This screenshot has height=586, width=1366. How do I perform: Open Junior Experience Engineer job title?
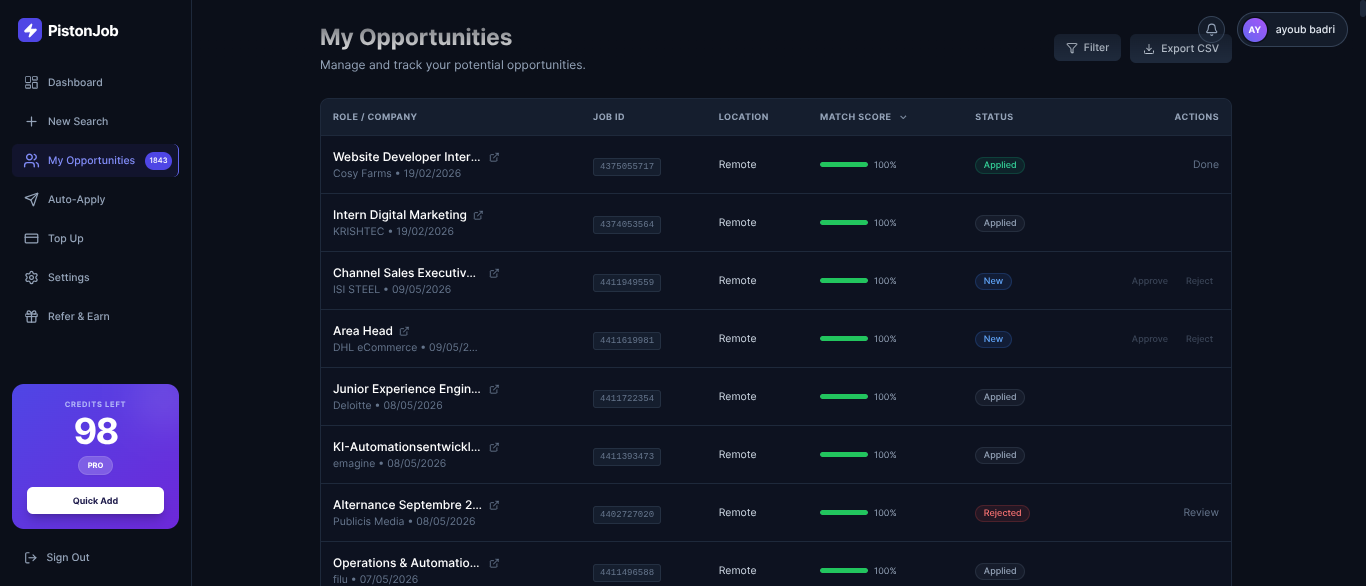[407, 389]
